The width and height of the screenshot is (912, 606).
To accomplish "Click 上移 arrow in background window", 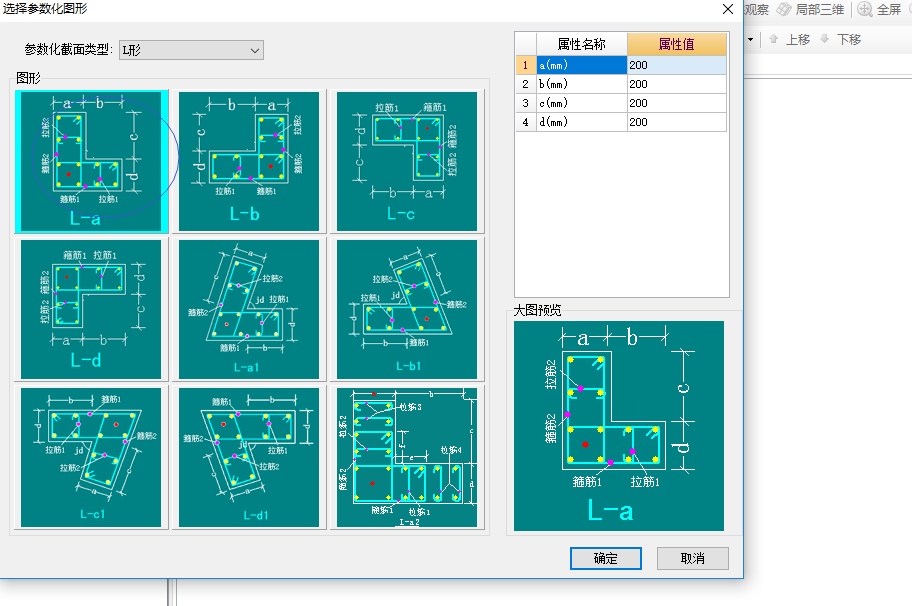I will click(774, 39).
